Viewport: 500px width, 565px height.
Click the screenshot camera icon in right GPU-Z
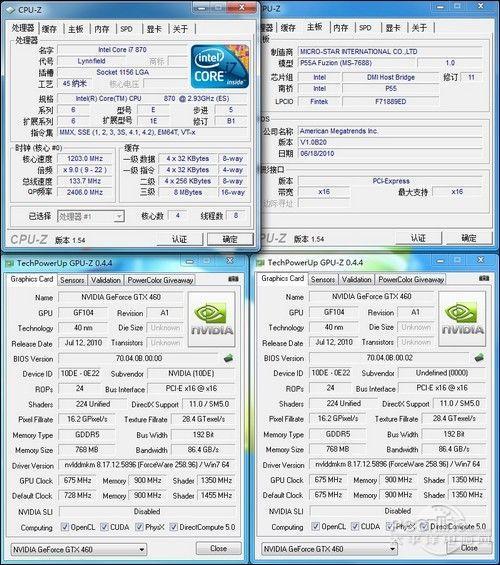click(484, 278)
